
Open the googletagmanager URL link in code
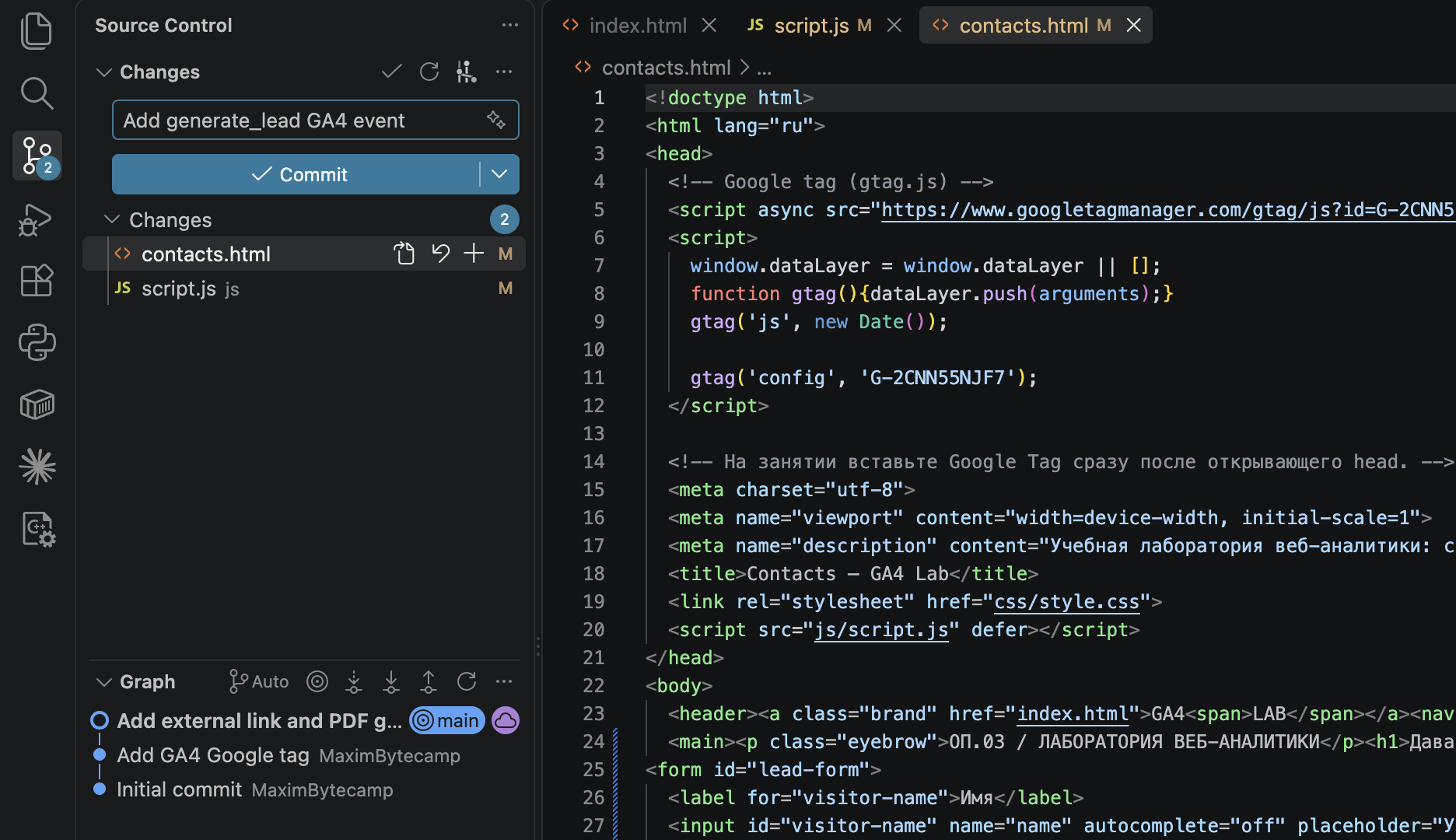tap(1167, 210)
